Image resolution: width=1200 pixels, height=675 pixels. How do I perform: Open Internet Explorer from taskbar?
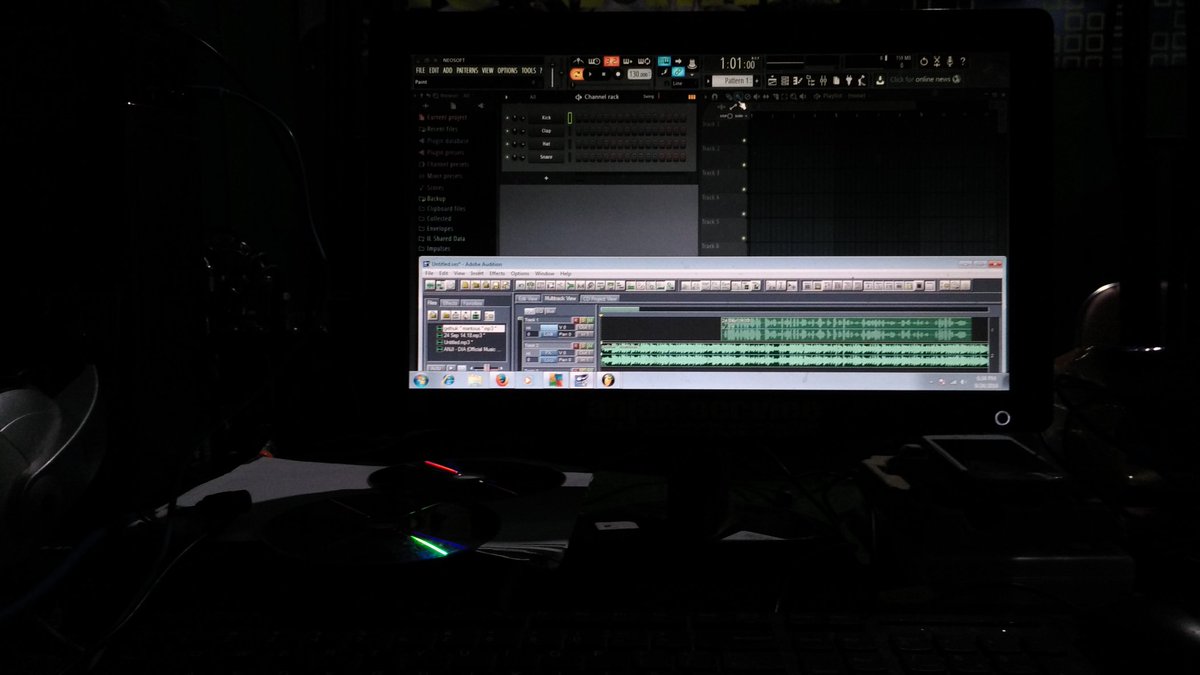(x=448, y=380)
